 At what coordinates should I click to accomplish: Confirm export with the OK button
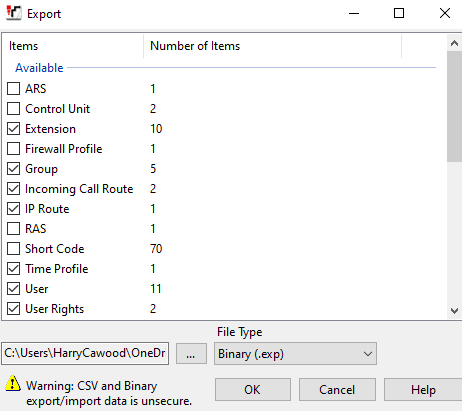pos(253,389)
